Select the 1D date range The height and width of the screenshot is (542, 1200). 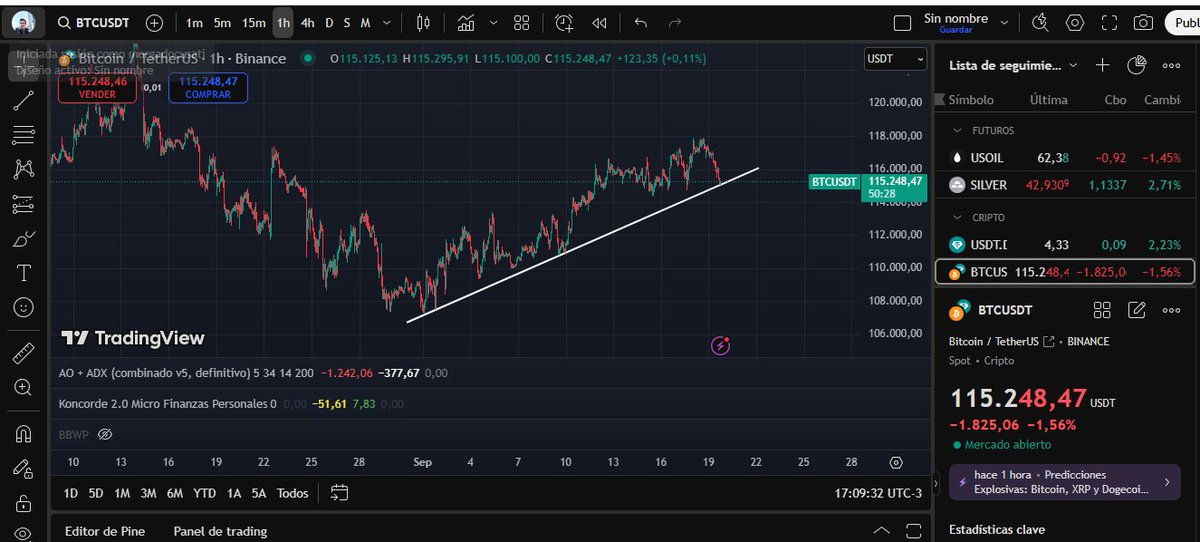70,493
